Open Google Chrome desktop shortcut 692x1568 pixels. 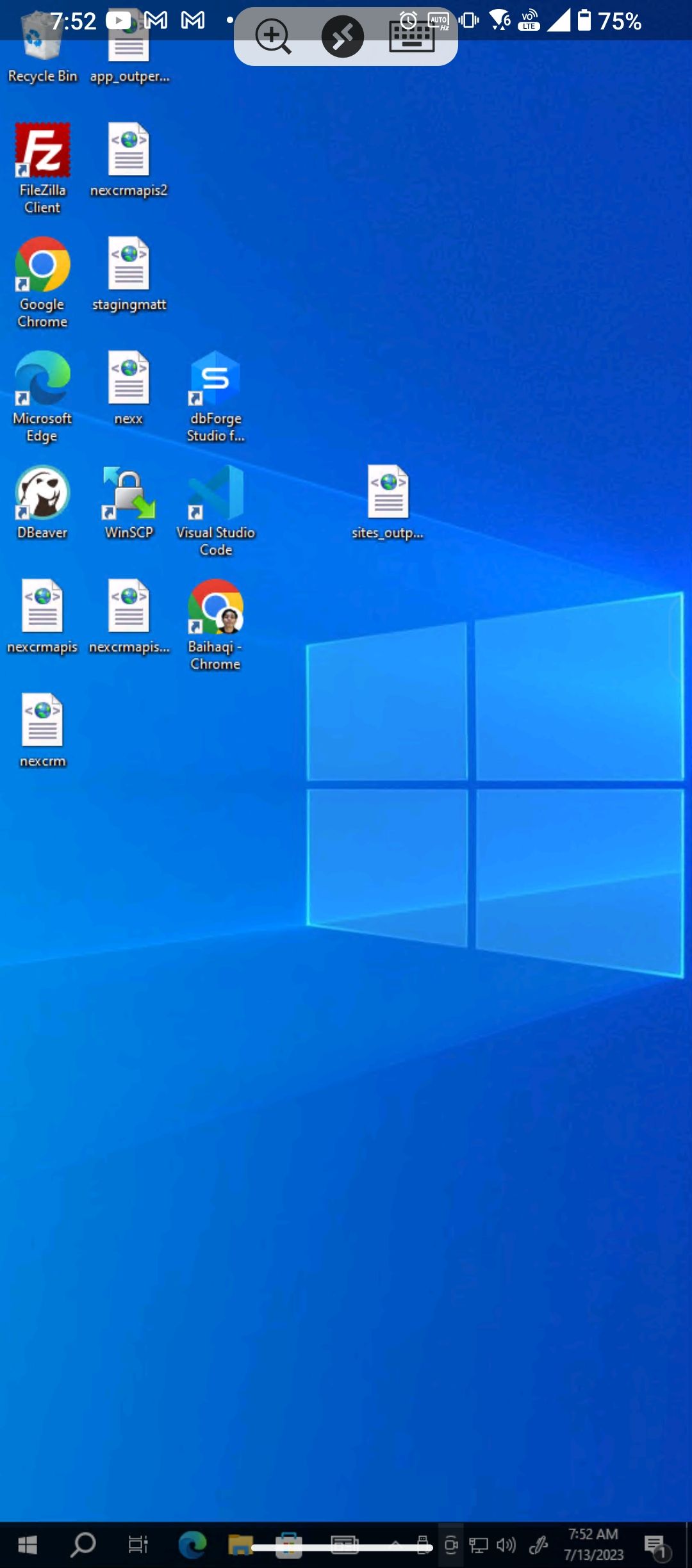pyautogui.click(x=42, y=282)
